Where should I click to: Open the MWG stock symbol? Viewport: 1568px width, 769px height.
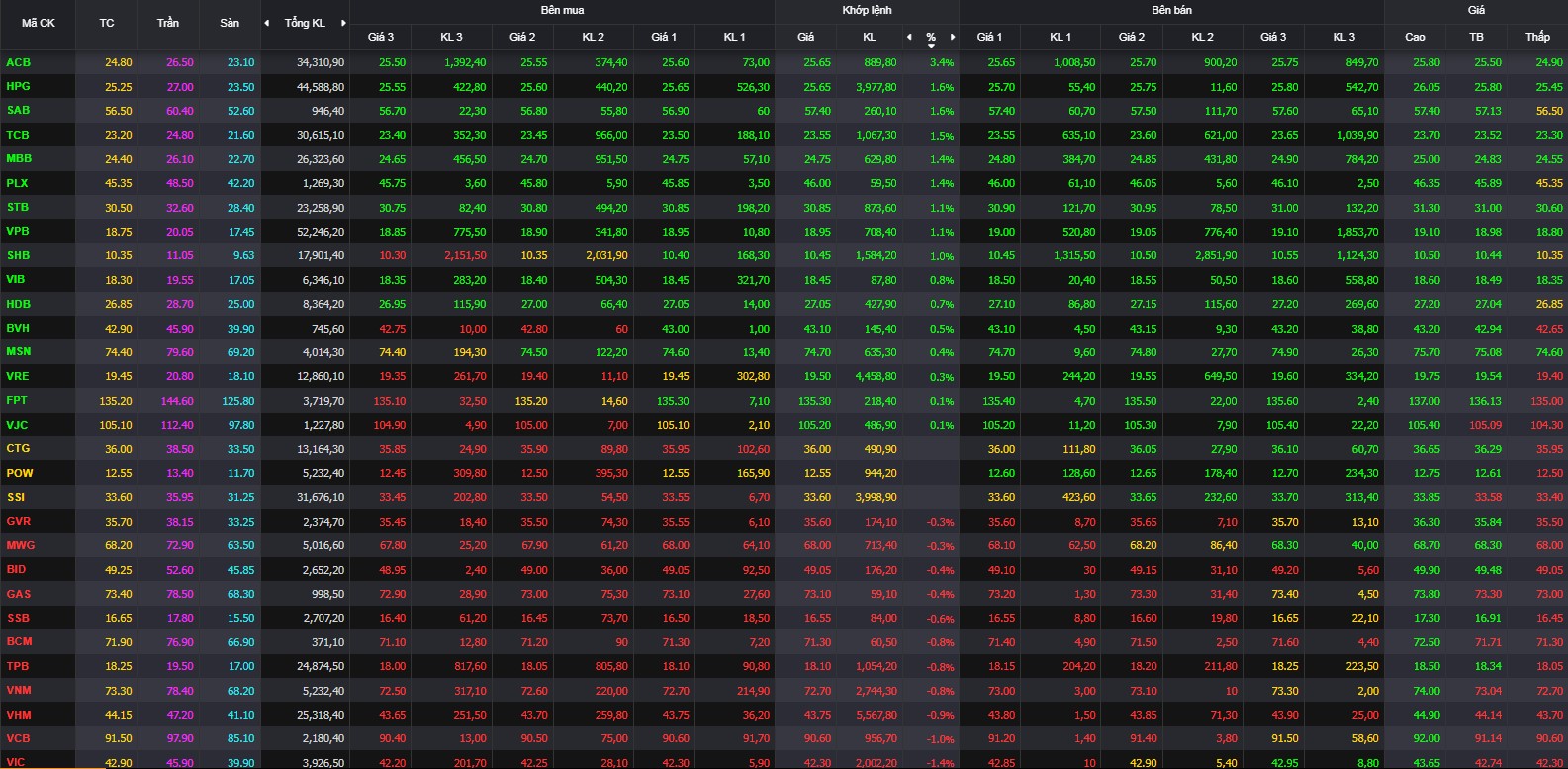(x=20, y=545)
